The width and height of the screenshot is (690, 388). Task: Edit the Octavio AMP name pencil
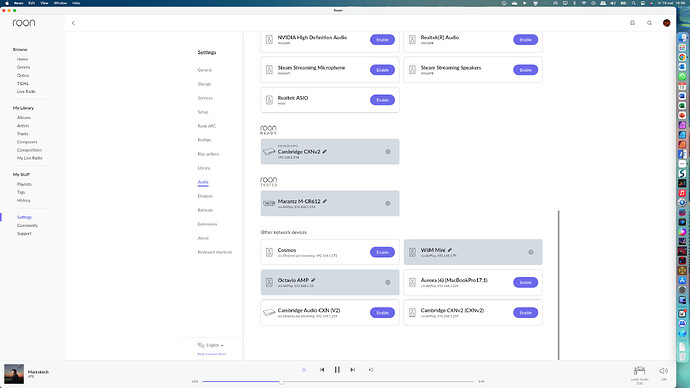click(x=313, y=280)
